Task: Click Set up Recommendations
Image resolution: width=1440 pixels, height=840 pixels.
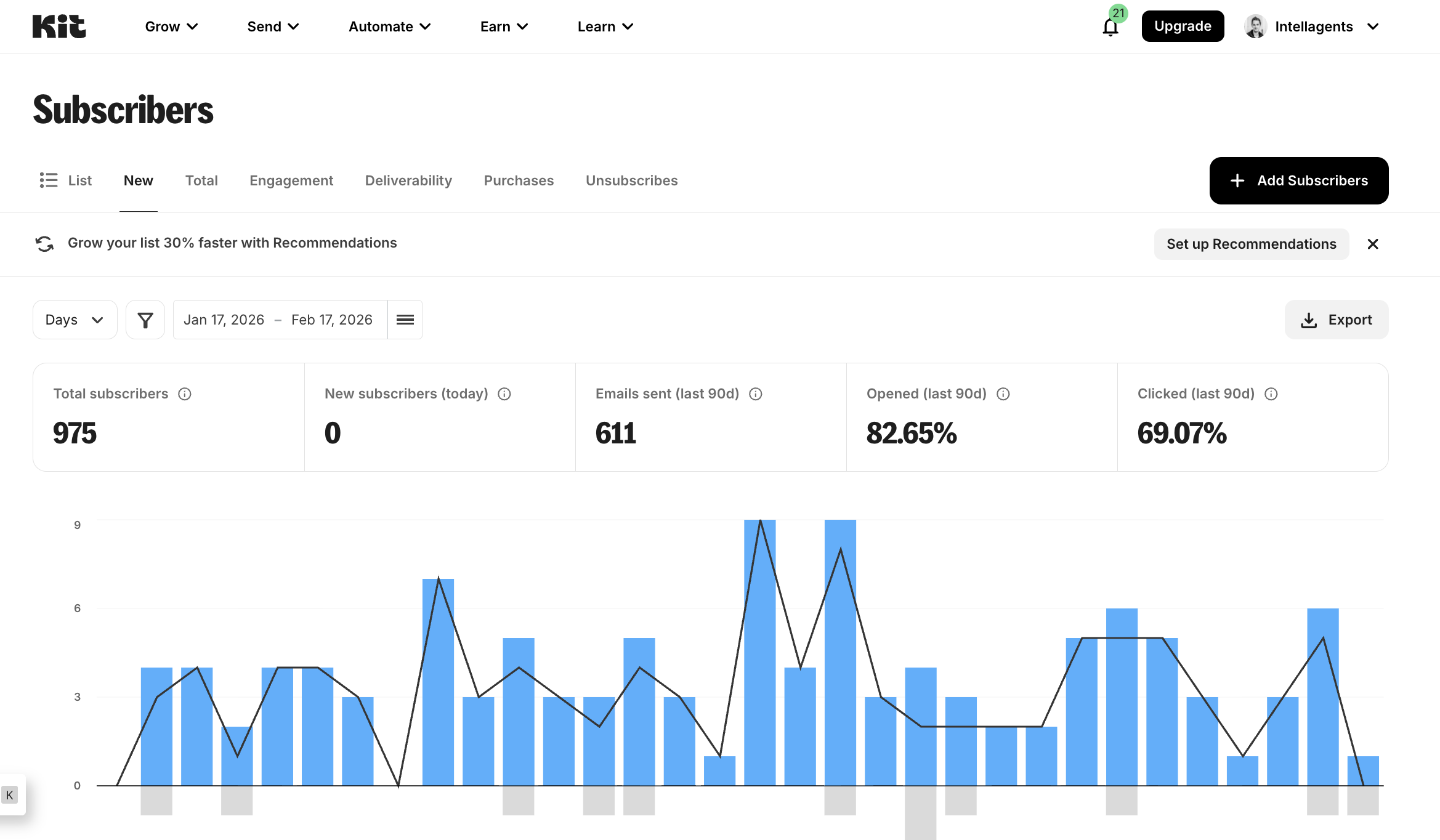Action: tap(1251, 244)
